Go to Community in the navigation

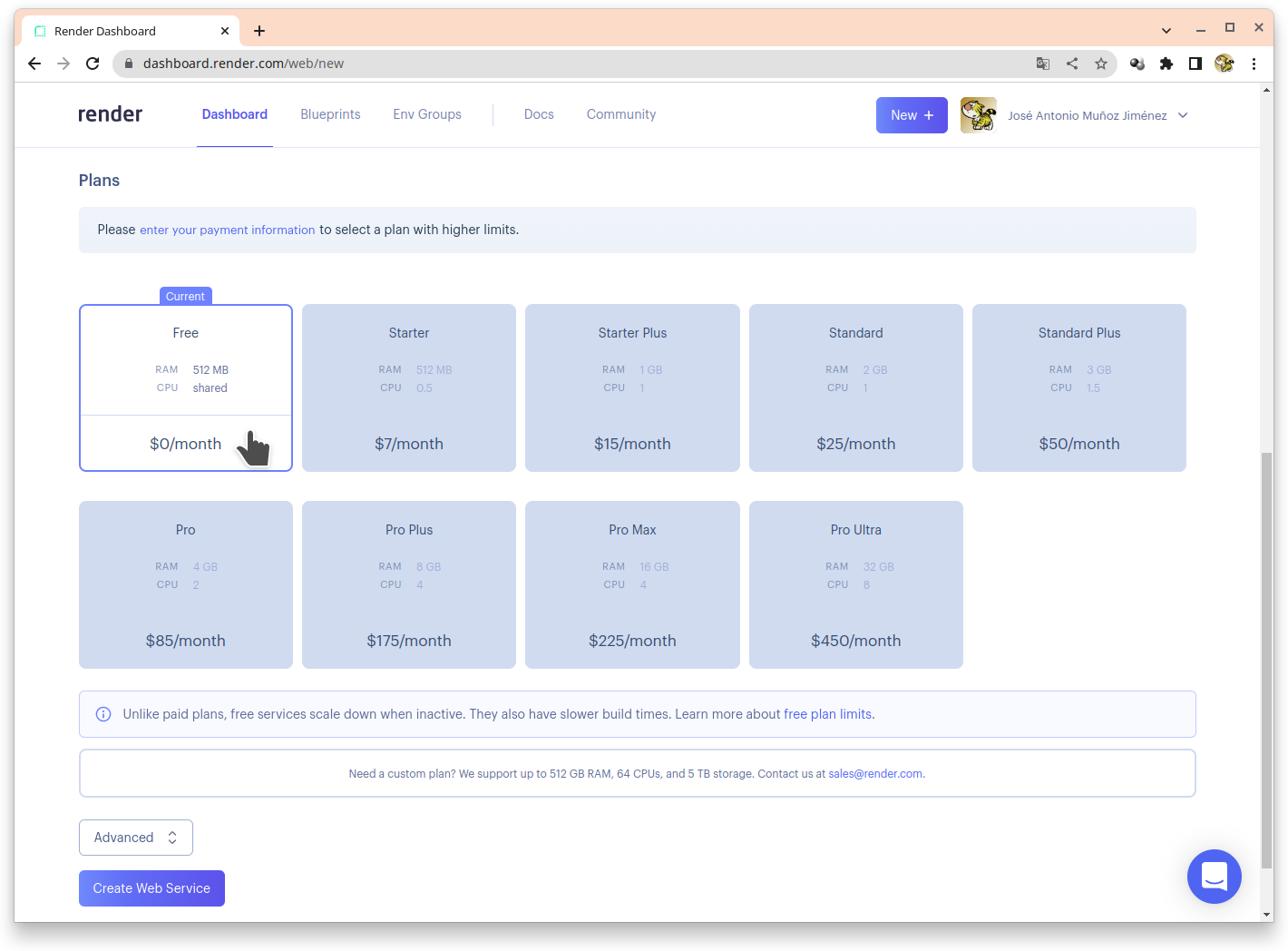621,114
